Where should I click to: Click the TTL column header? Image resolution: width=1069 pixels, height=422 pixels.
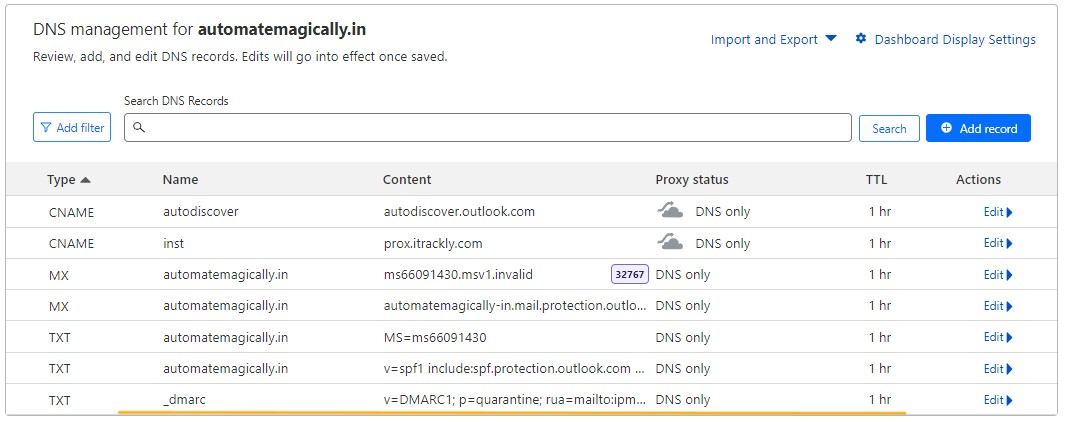coord(877,180)
